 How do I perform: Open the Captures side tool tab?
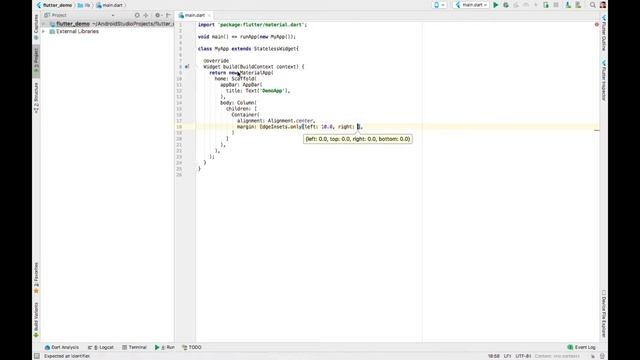coord(36,27)
